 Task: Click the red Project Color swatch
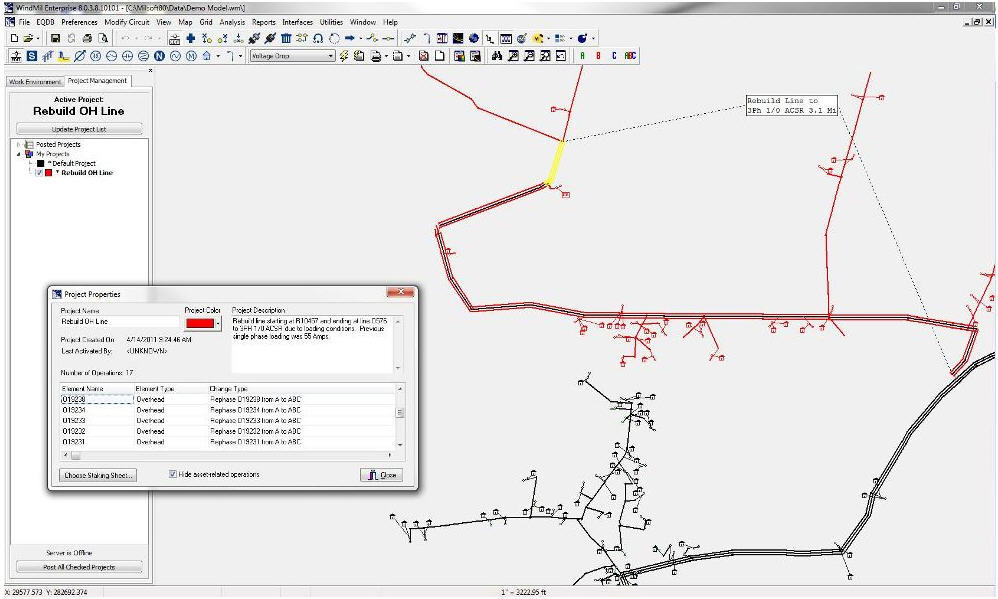pos(200,323)
